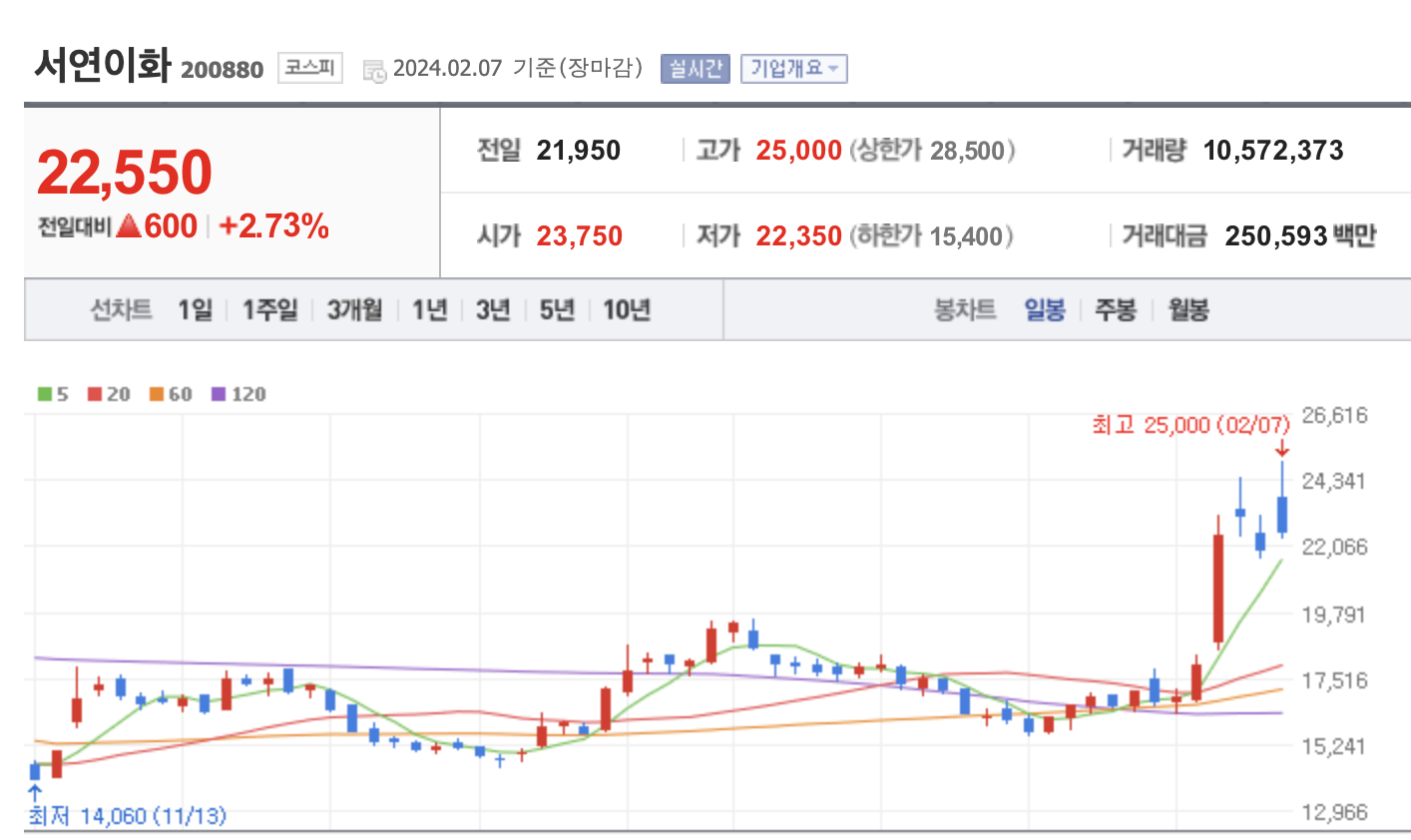
Task: Click the calendar clock icon beside the date
Action: 374,70
